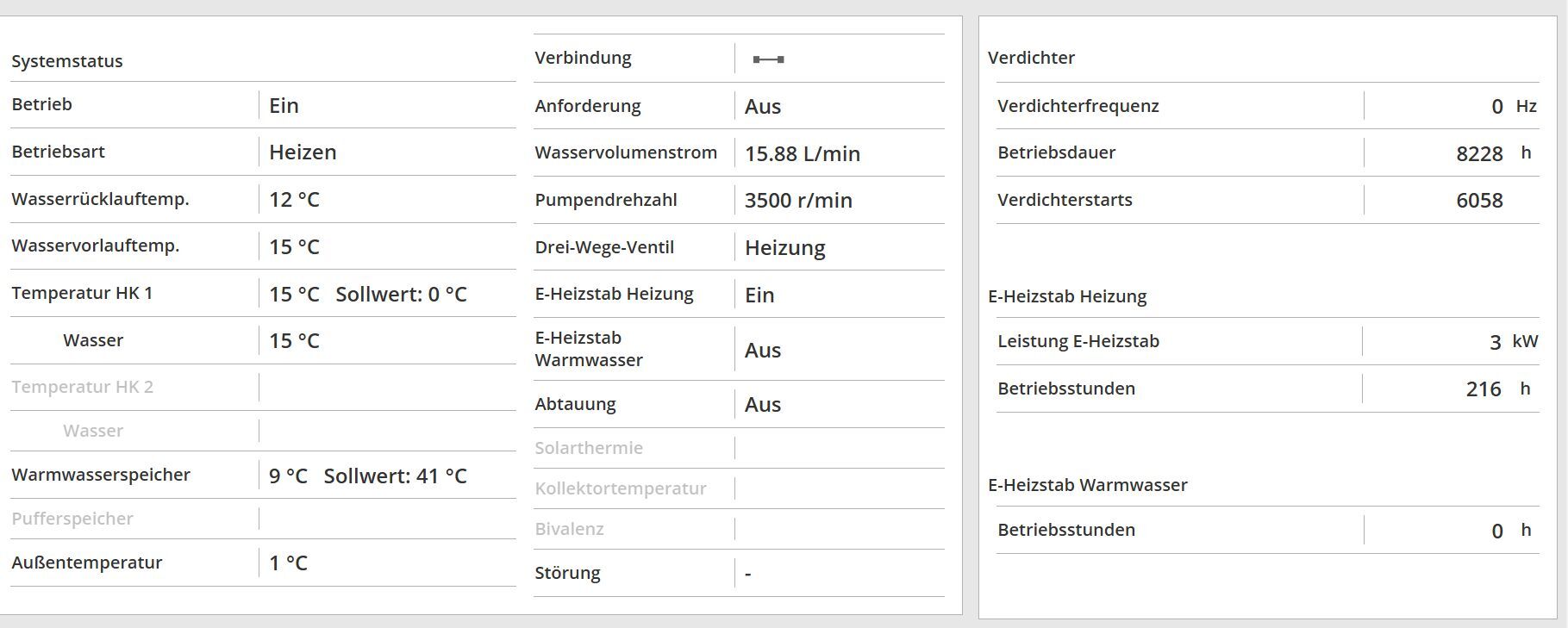This screenshot has width=1568, height=628.
Task: Click the Wasservorlauftemp. label
Action: (96, 246)
